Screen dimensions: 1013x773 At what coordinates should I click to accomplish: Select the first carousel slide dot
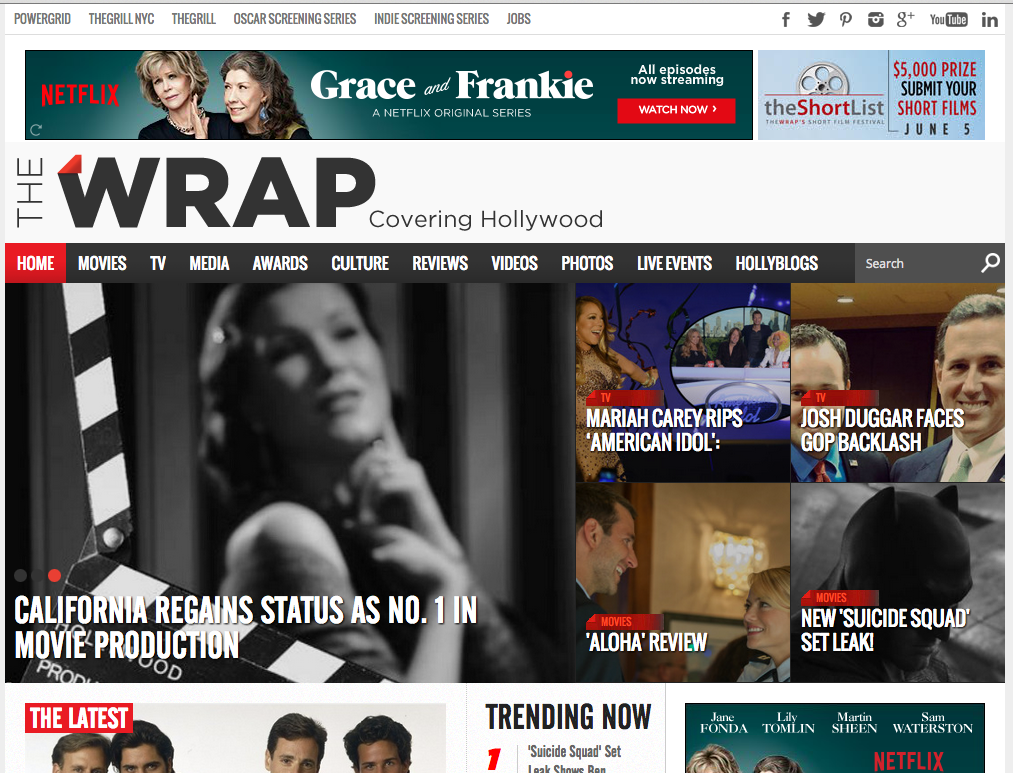pyautogui.click(x=21, y=575)
